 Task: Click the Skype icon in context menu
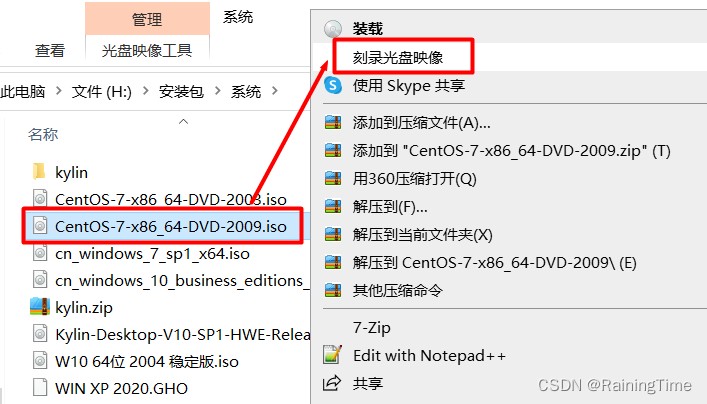(x=333, y=85)
